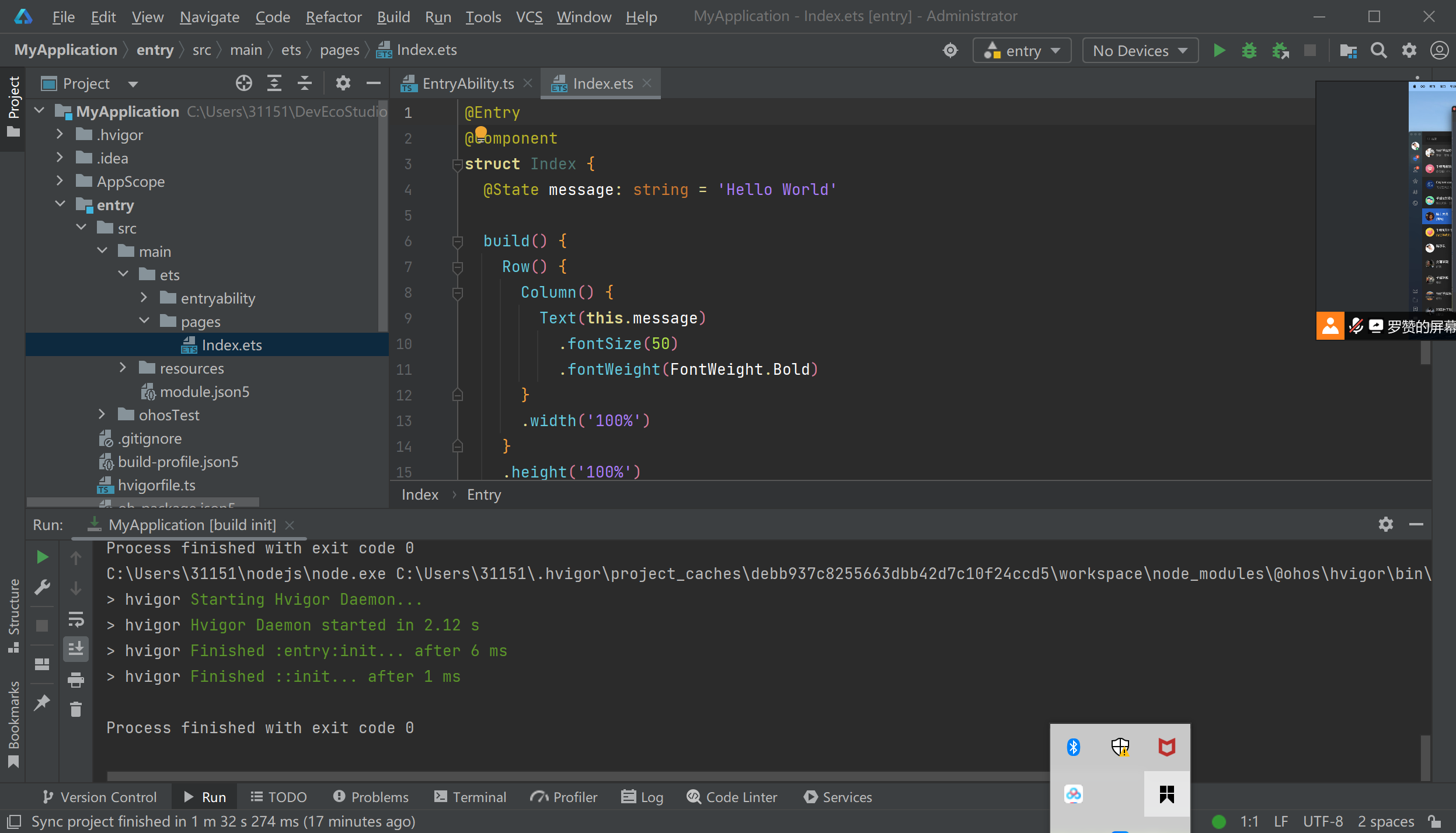Viewport: 1456px width, 833px height.
Task: Click Collapse All in Project panel
Action: (305, 83)
